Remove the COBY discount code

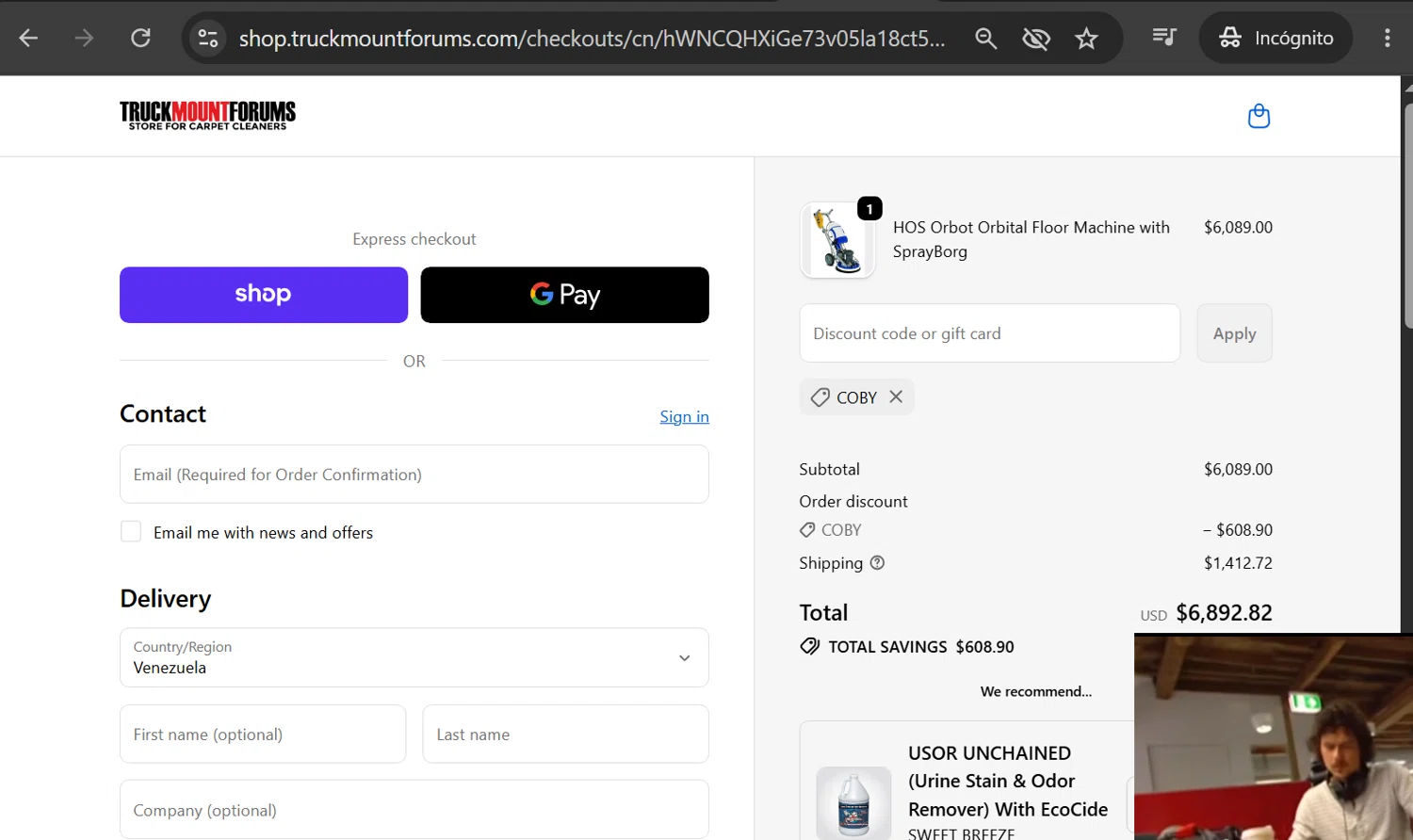click(x=896, y=396)
